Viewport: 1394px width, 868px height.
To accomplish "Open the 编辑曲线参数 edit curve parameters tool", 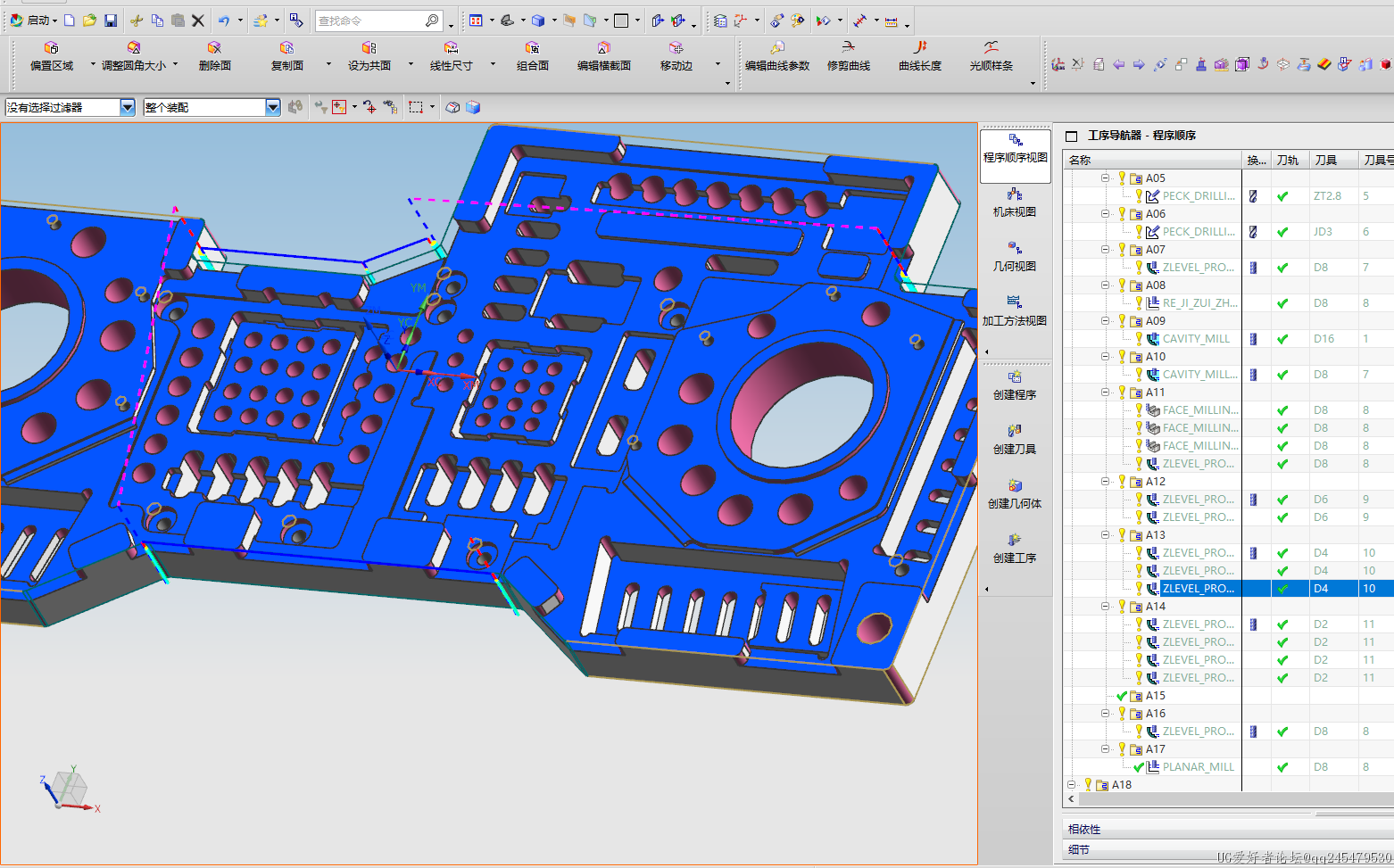I will click(x=777, y=56).
